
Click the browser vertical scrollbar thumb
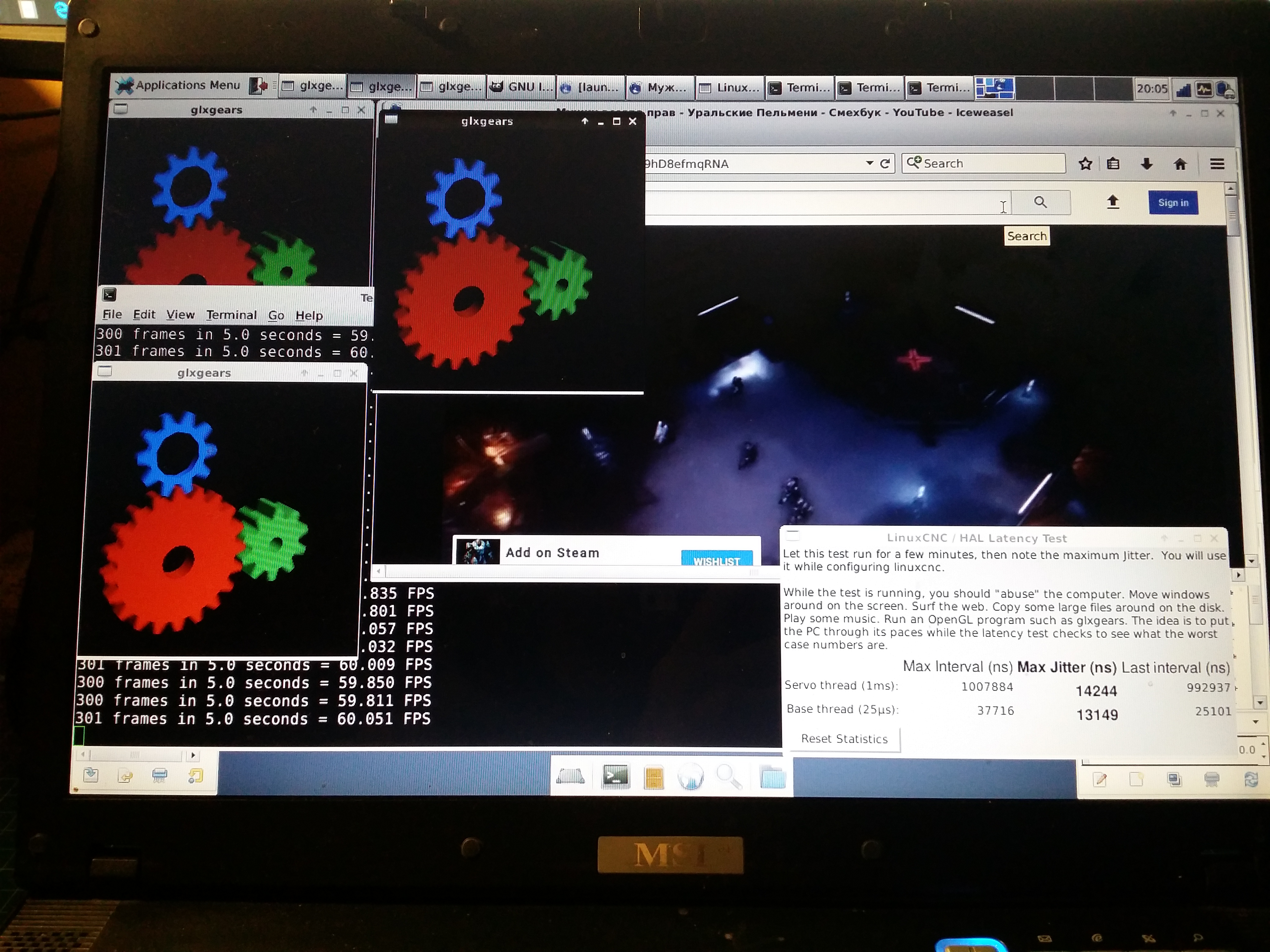[1232, 215]
